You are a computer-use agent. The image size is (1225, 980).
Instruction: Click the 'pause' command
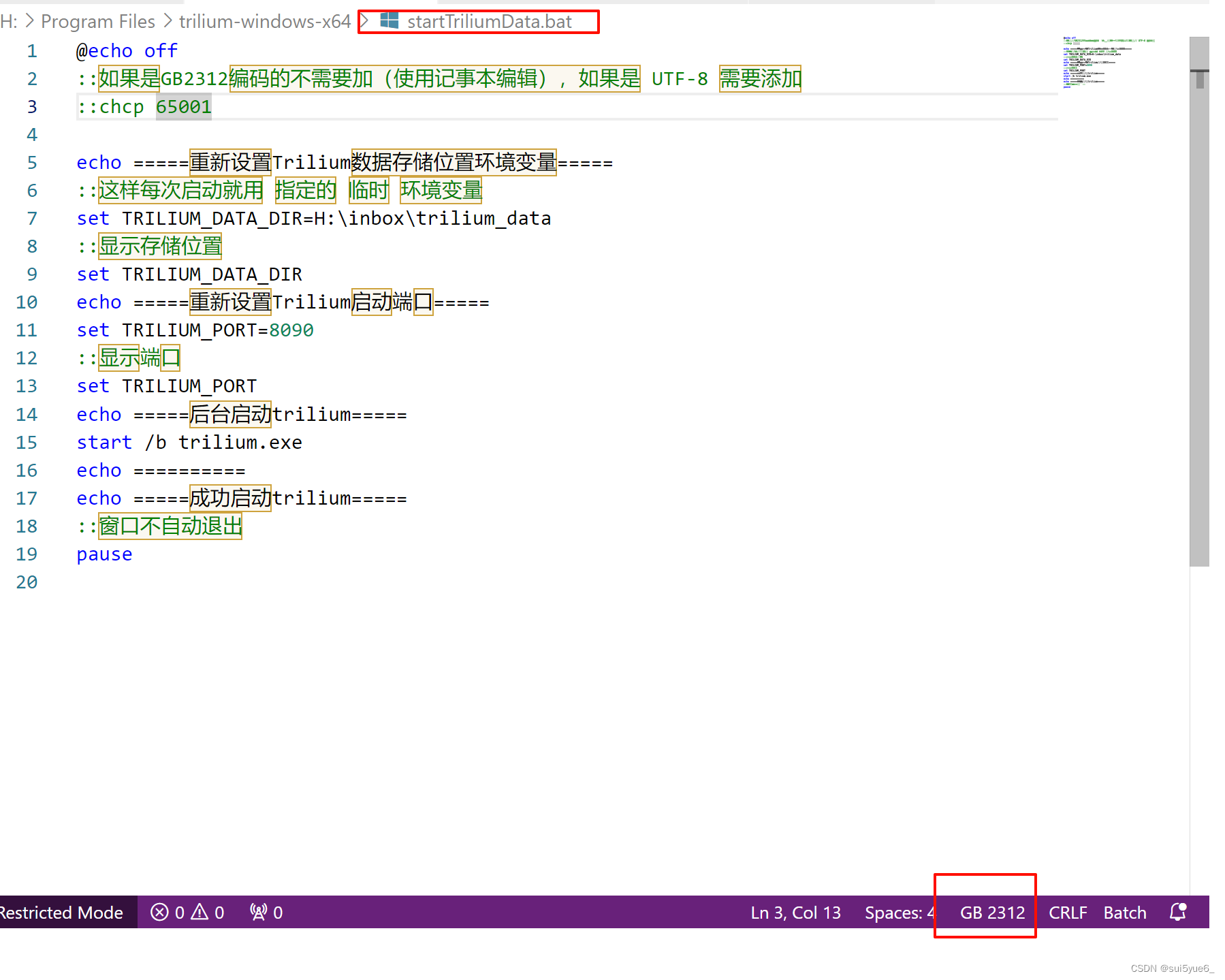(x=104, y=554)
